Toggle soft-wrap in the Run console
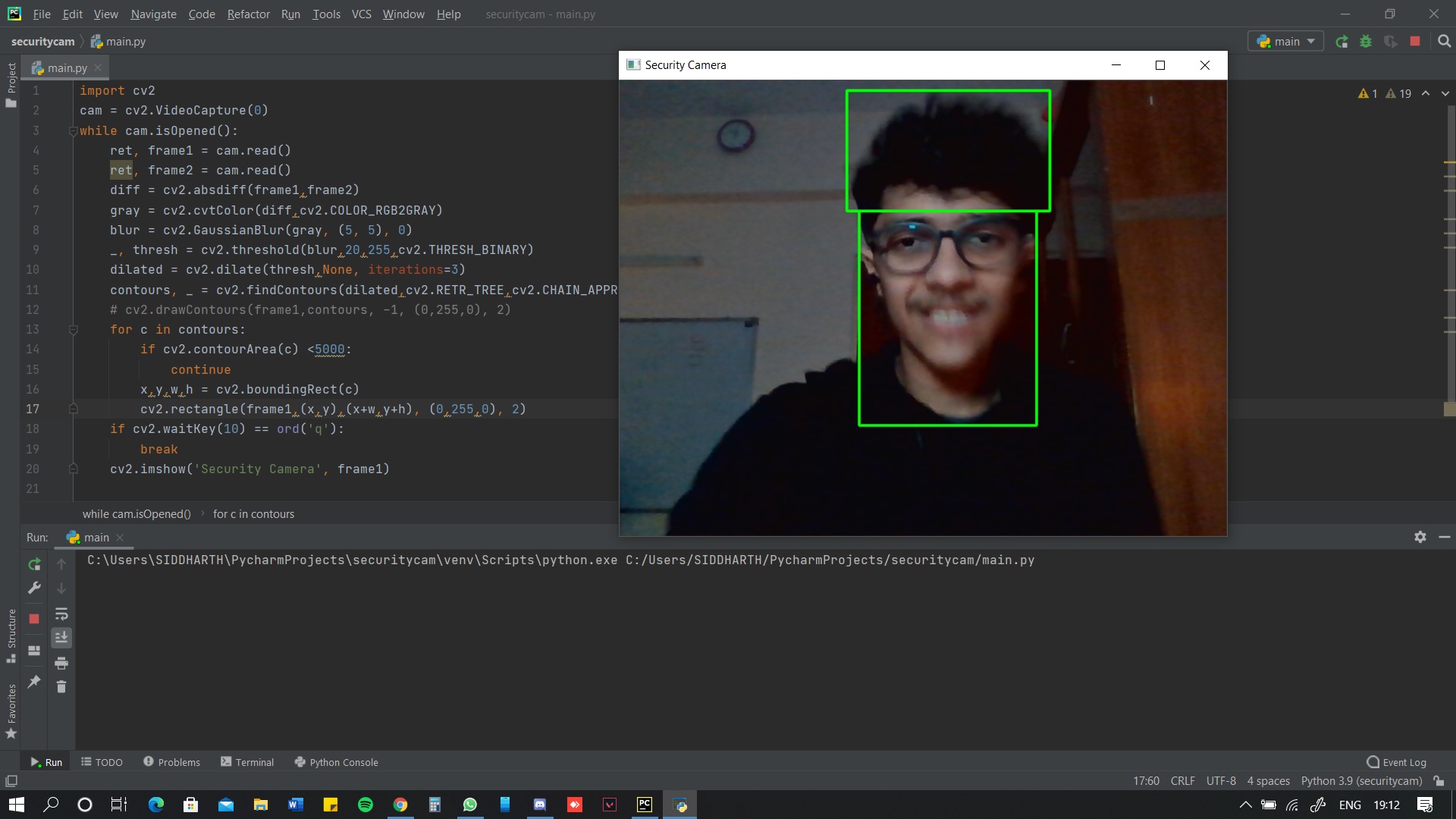 tap(61, 613)
